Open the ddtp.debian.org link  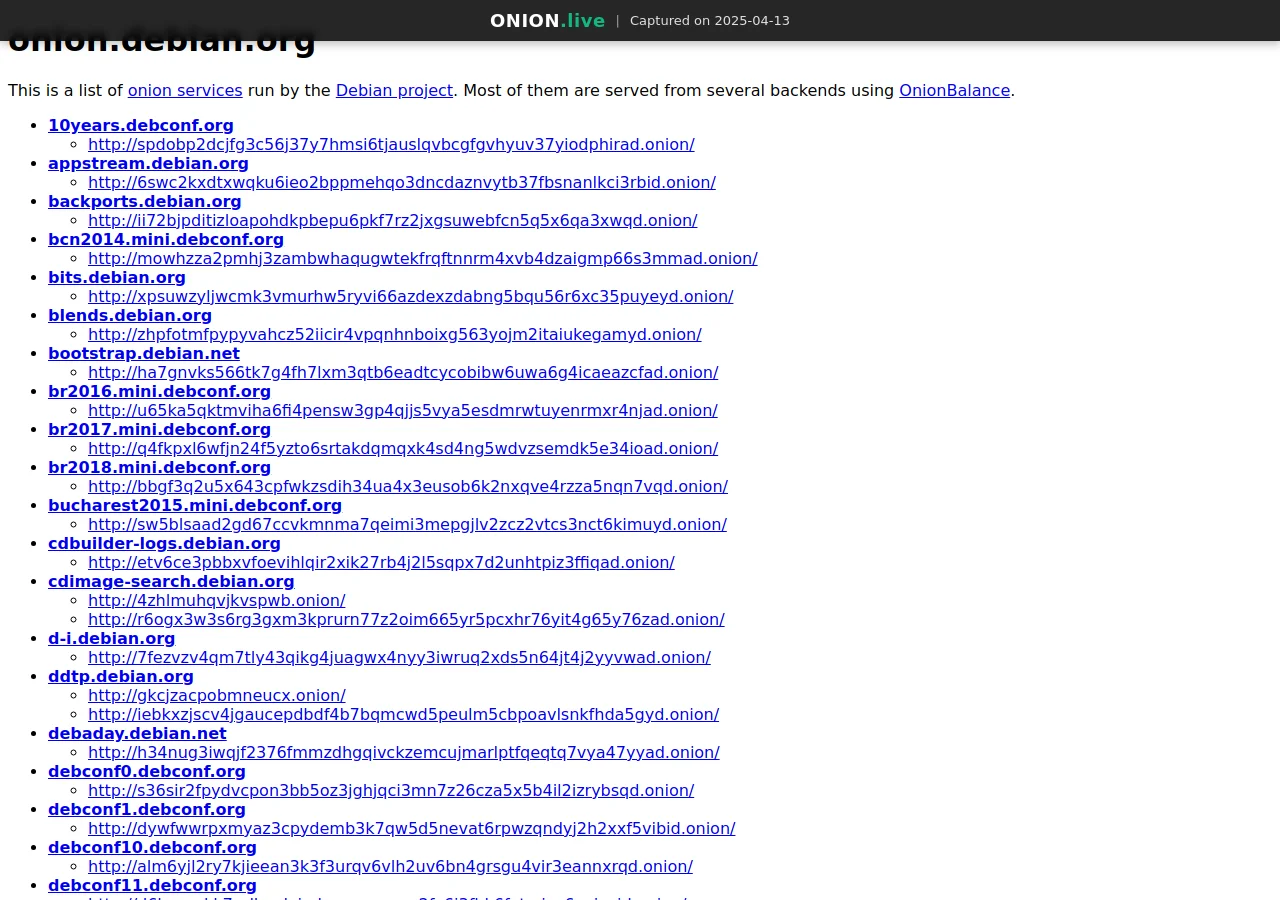coord(120,676)
